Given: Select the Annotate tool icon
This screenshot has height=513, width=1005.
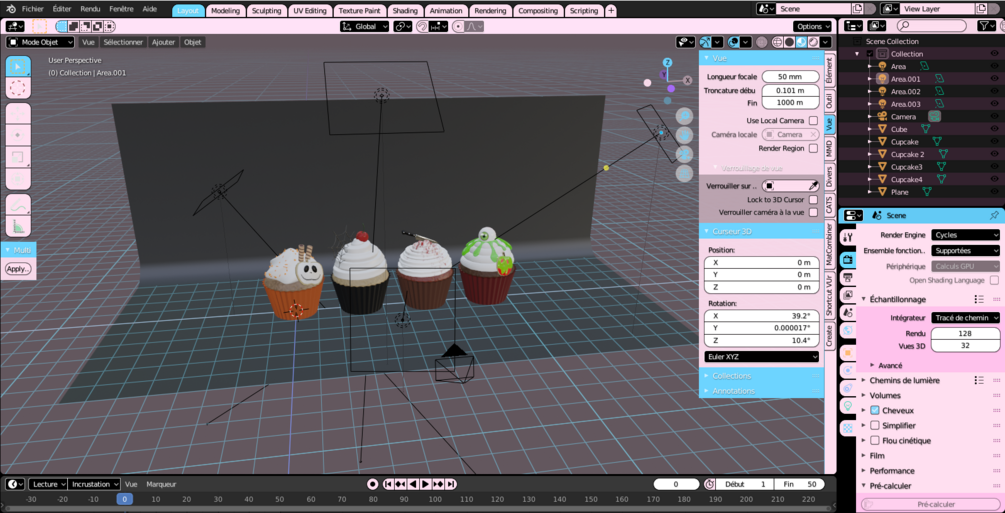Looking at the screenshot, I should click(x=18, y=204).
